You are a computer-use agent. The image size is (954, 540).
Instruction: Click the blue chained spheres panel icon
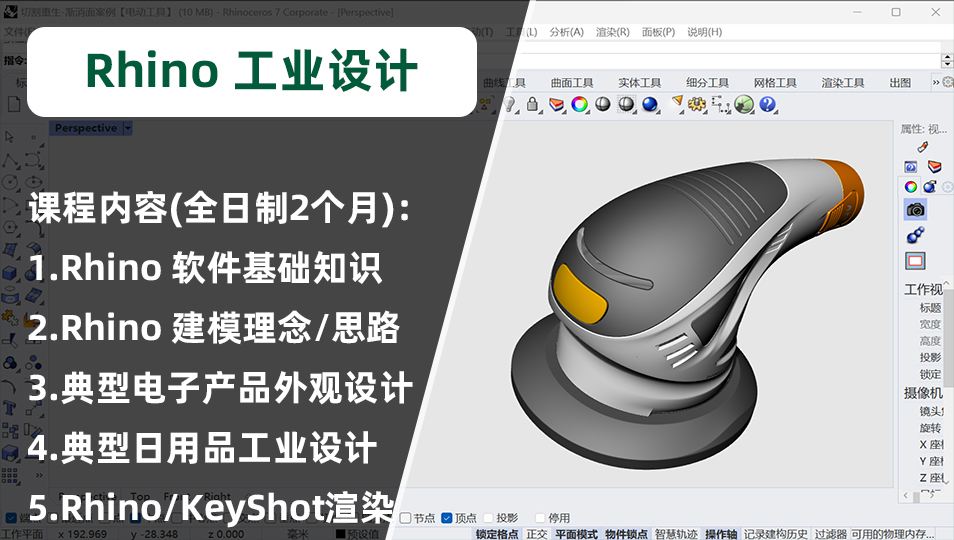[916, 235]
